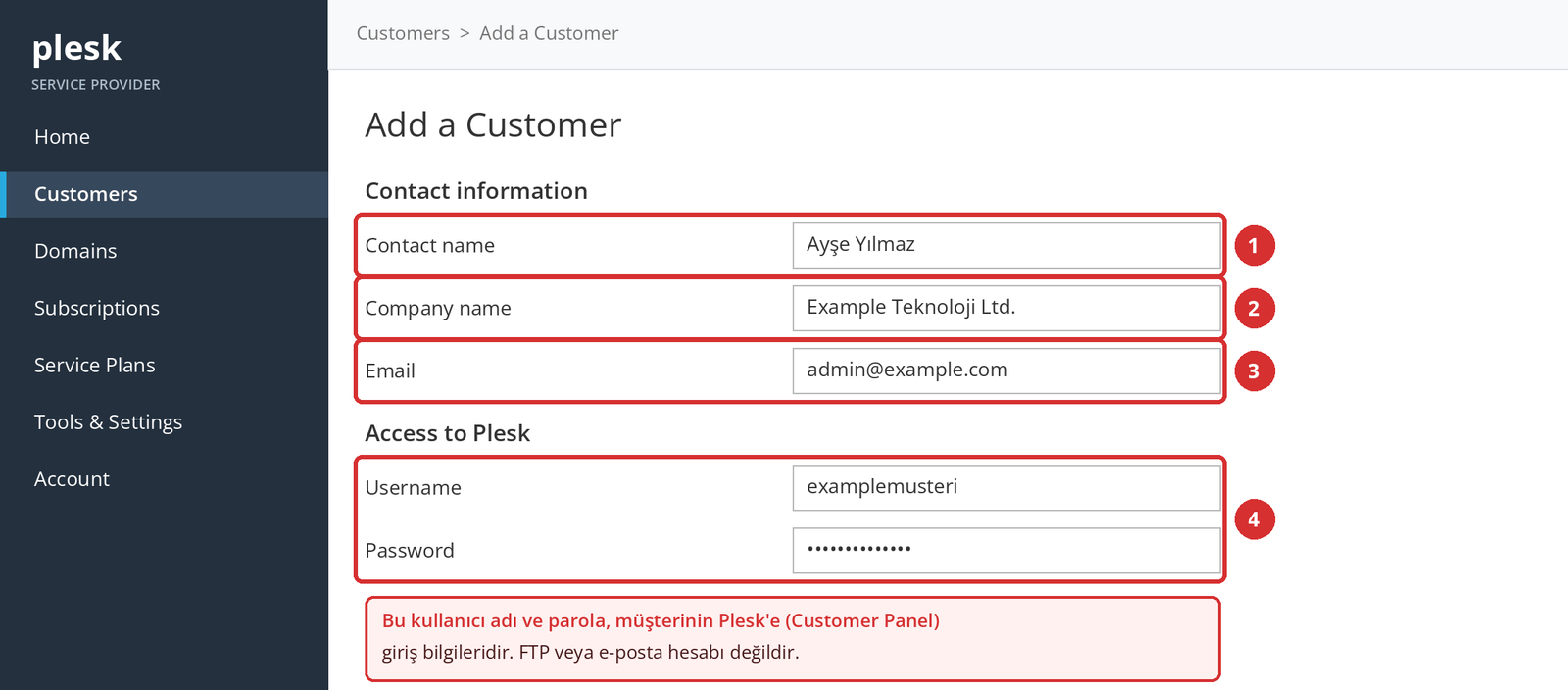Click the Email field label
1568x690 pixels.
(390, 370)
